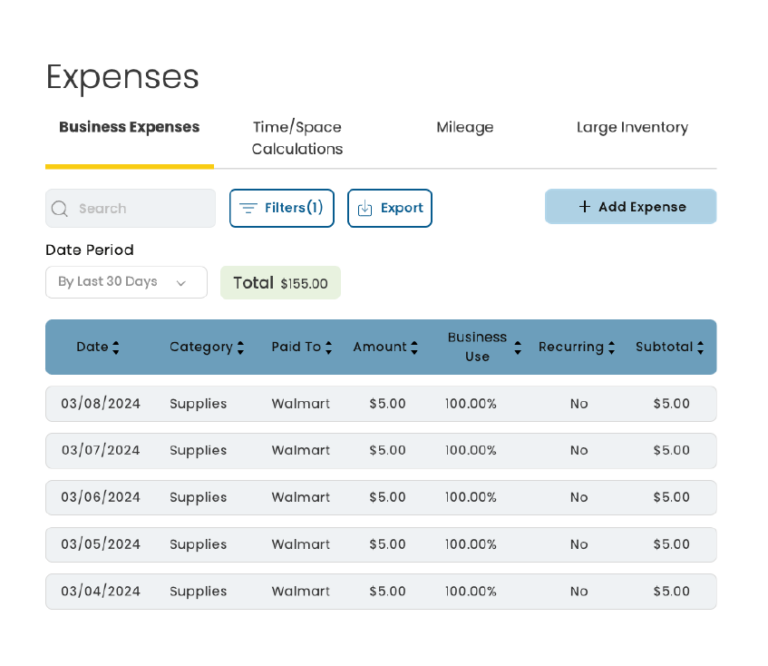Sort the Amount column via arrows

point(414,347)
